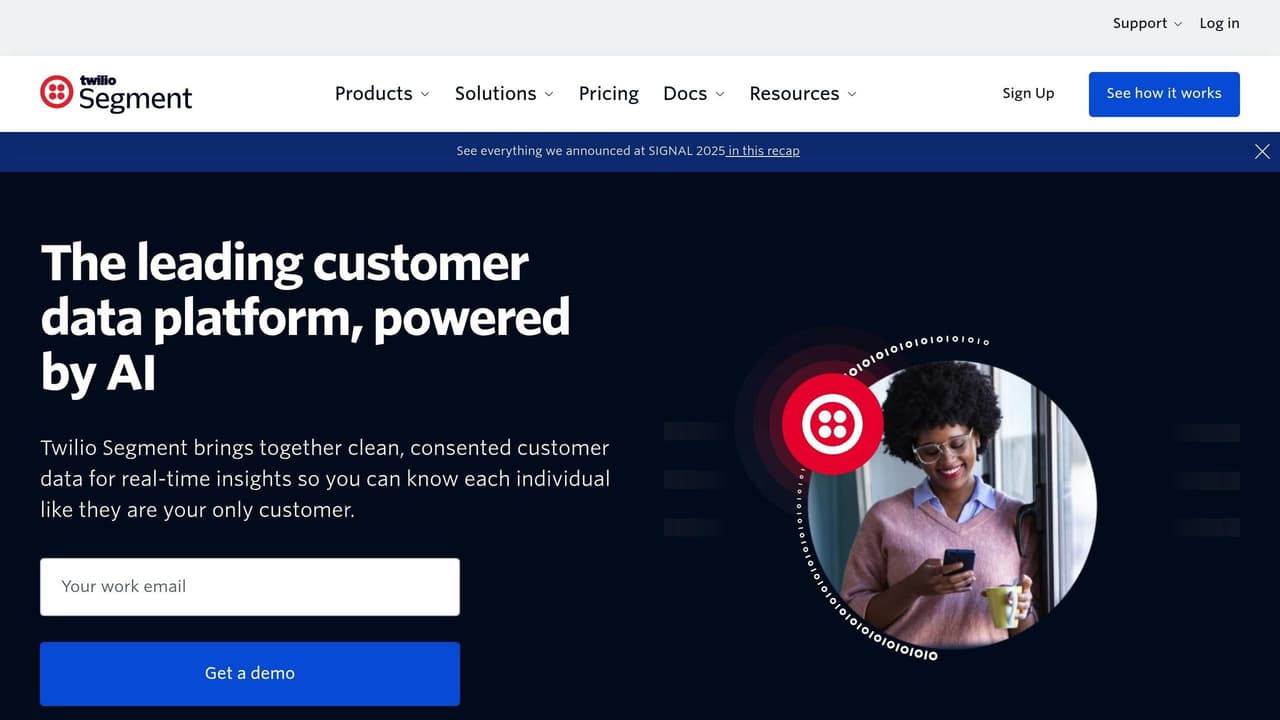Open the Solutions navigation item
The height and width of the screenshot is (720, 1280).
[495, 93]
